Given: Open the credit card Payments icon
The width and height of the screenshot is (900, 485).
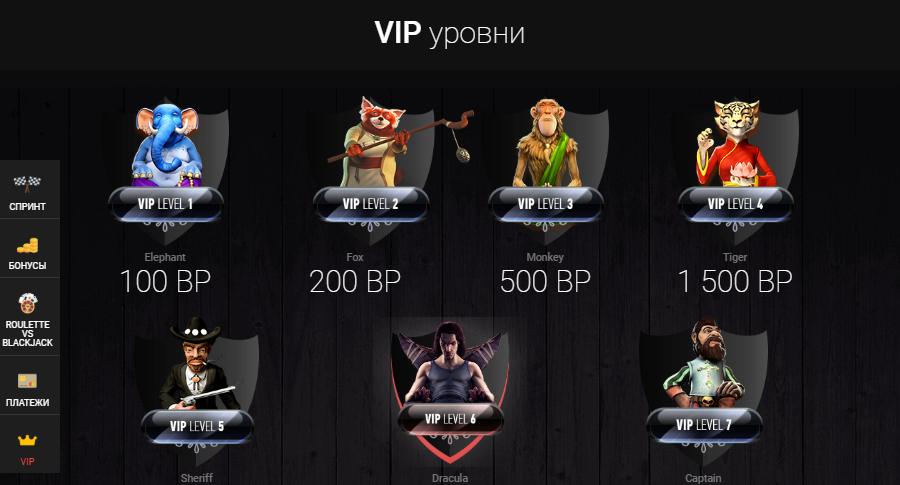Looking at the screenshot, I should [x=27, y=381].
